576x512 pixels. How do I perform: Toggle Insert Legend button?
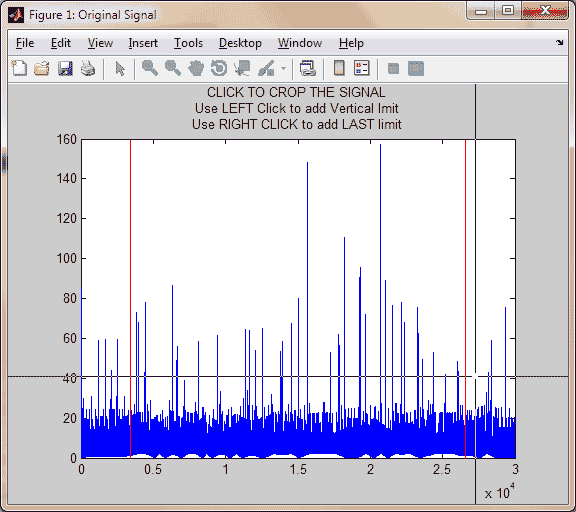coord(361,69)
